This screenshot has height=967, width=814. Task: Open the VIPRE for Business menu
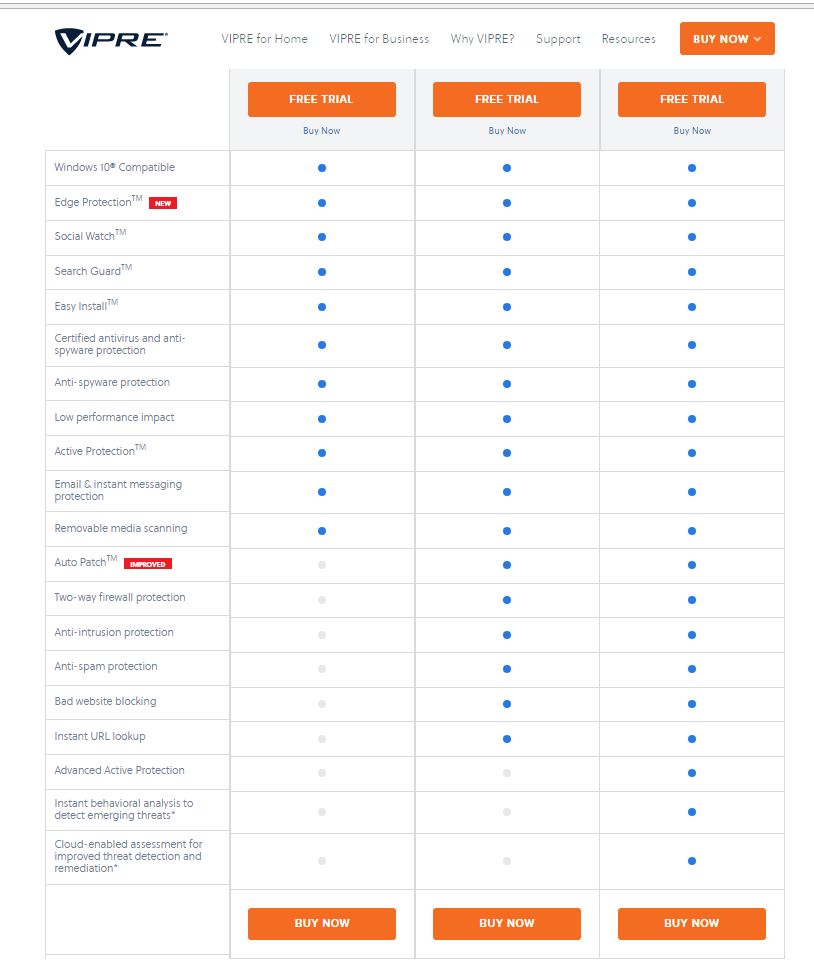coord(379,39)
